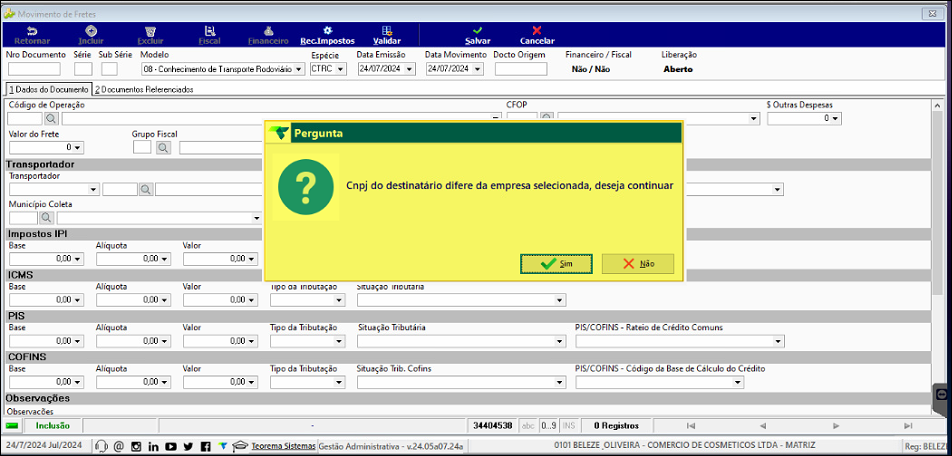Click the green status indicator
This screenshot has height=456, width=952.
[13, 426]
